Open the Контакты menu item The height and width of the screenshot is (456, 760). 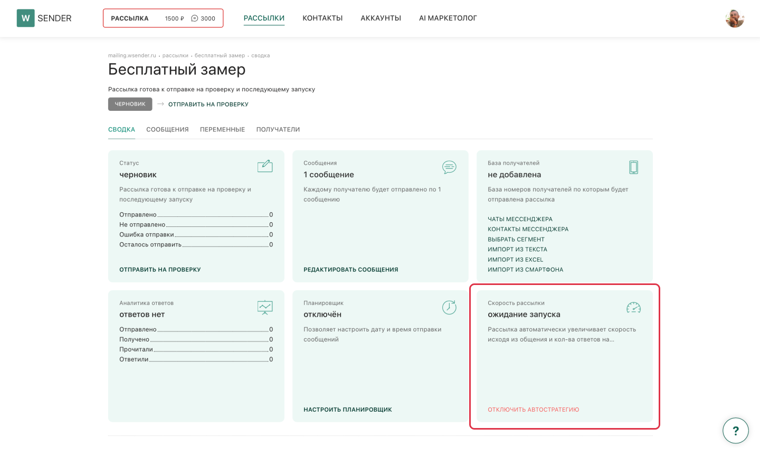pyautogui.click(x=322, y=18)
